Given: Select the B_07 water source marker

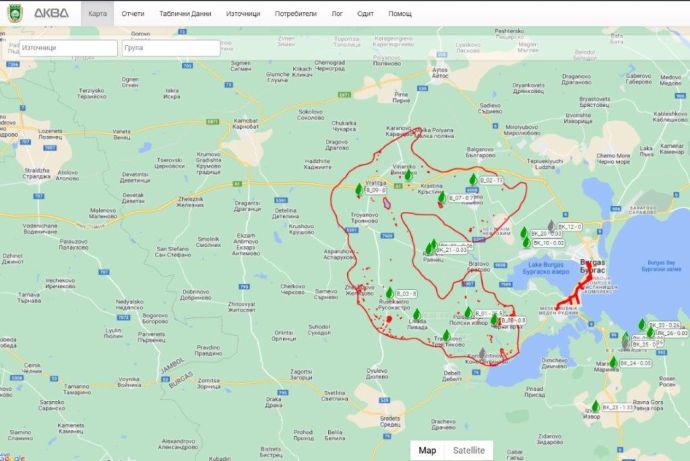Looking at the screenshot, I should click(x=444, y=199).
